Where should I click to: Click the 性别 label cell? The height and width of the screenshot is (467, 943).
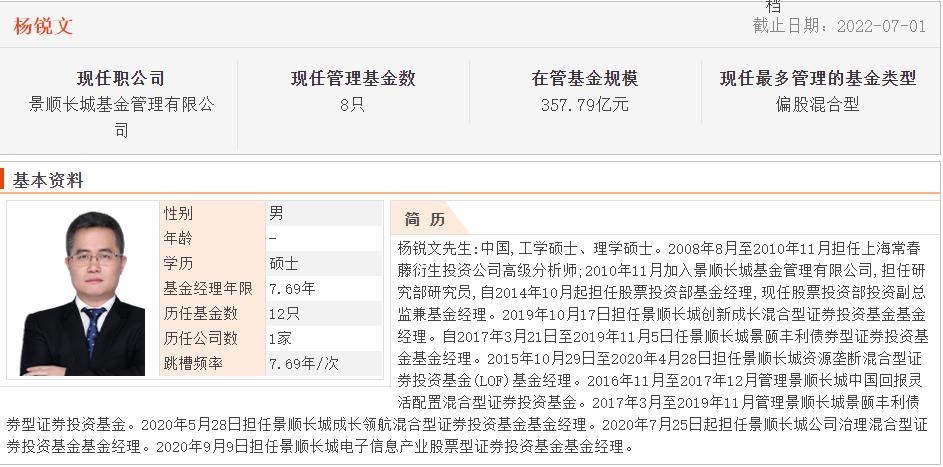click(212, 213)
